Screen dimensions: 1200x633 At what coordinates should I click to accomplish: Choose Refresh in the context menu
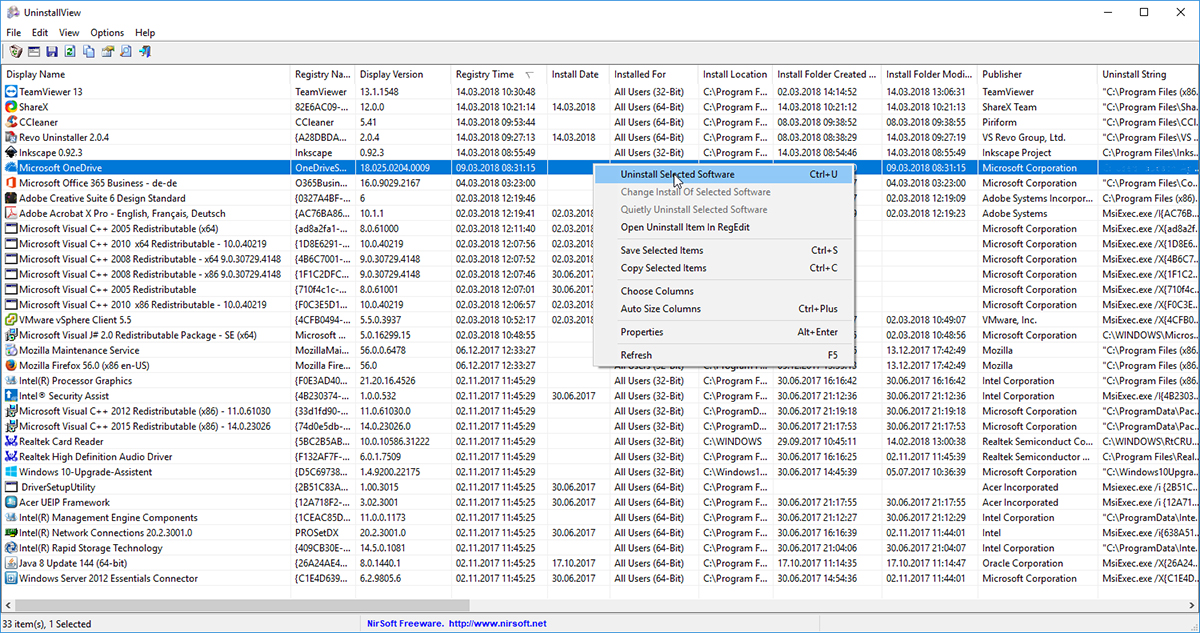(724, 355)
